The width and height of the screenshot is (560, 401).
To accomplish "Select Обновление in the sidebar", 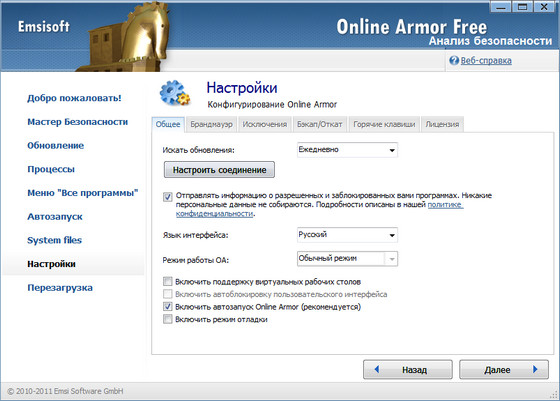I will pyautogui.click(x=55, y=145).
